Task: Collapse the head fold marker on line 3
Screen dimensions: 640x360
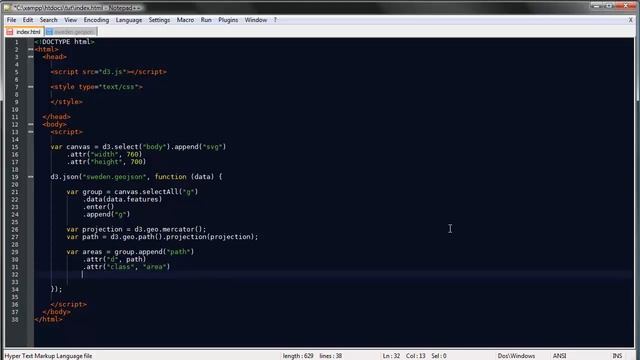Action: [31, 57]
